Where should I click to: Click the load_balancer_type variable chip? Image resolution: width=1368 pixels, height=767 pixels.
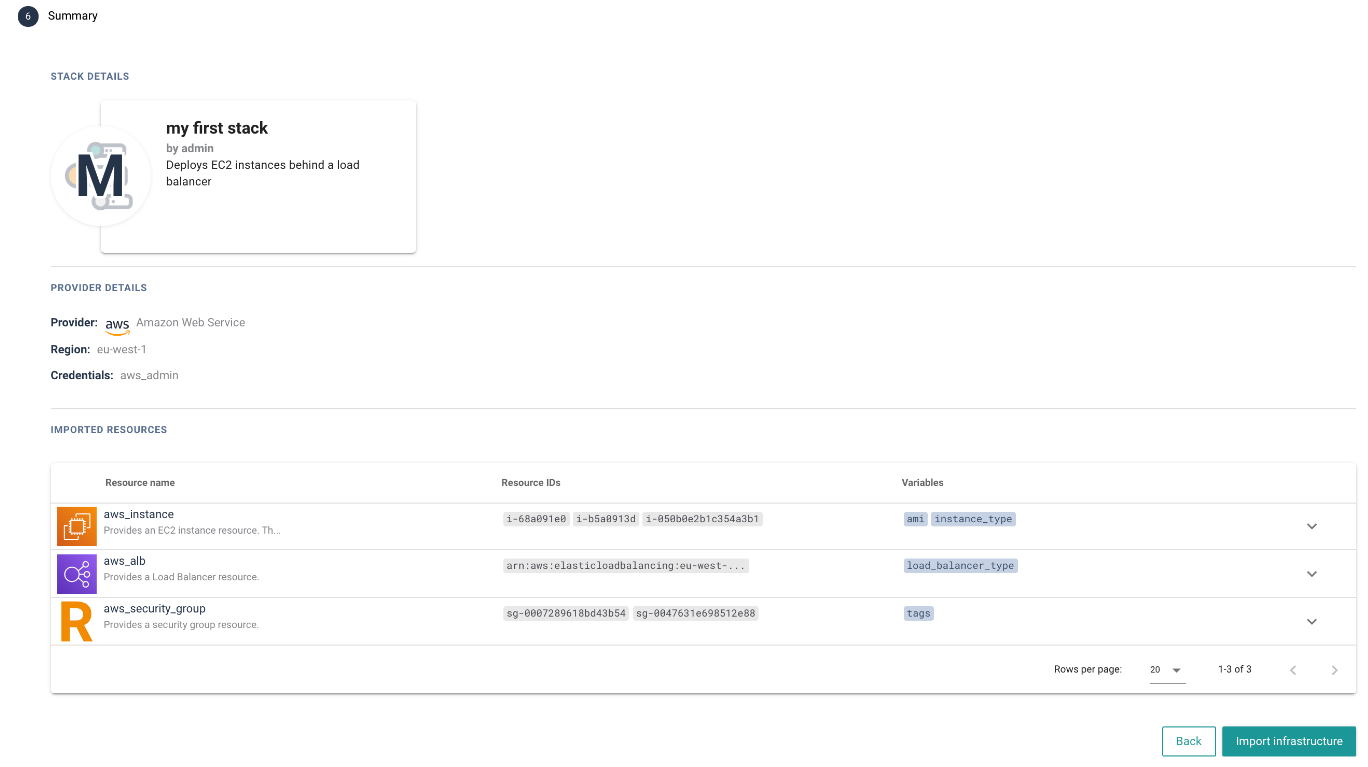[x=960, y=566]
